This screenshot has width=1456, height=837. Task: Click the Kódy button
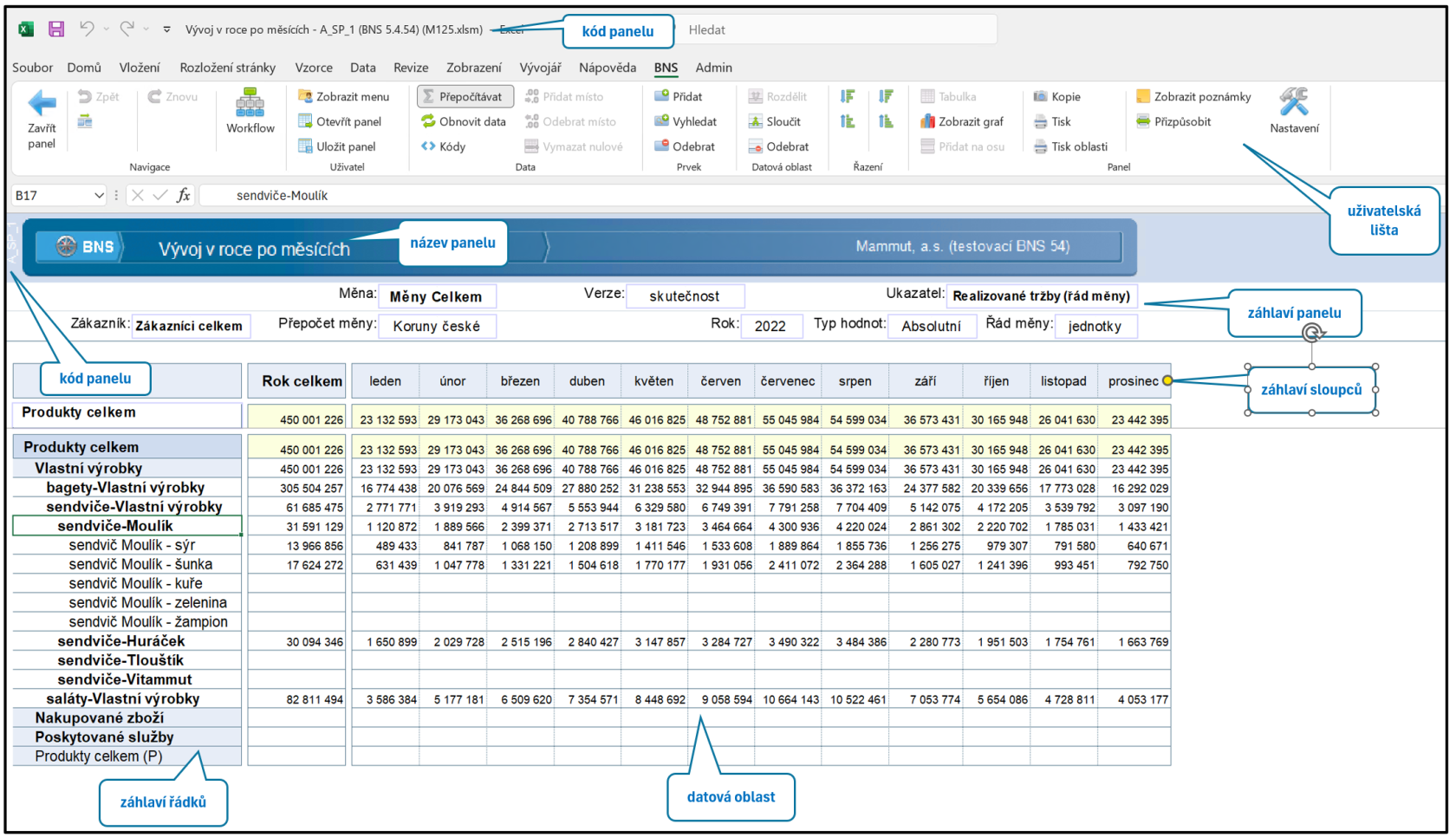pyautogui.click(x=444, y=146)
